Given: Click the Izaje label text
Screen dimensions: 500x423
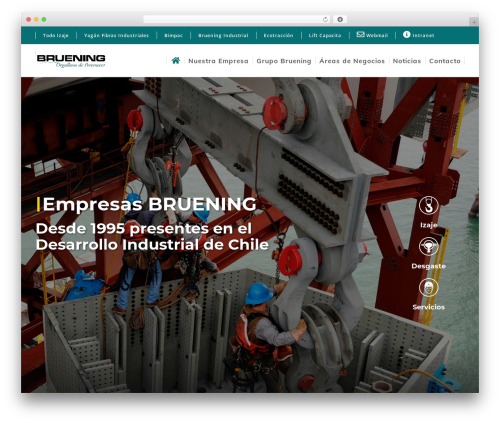Looking at the screenshot, I should (429, 225).
